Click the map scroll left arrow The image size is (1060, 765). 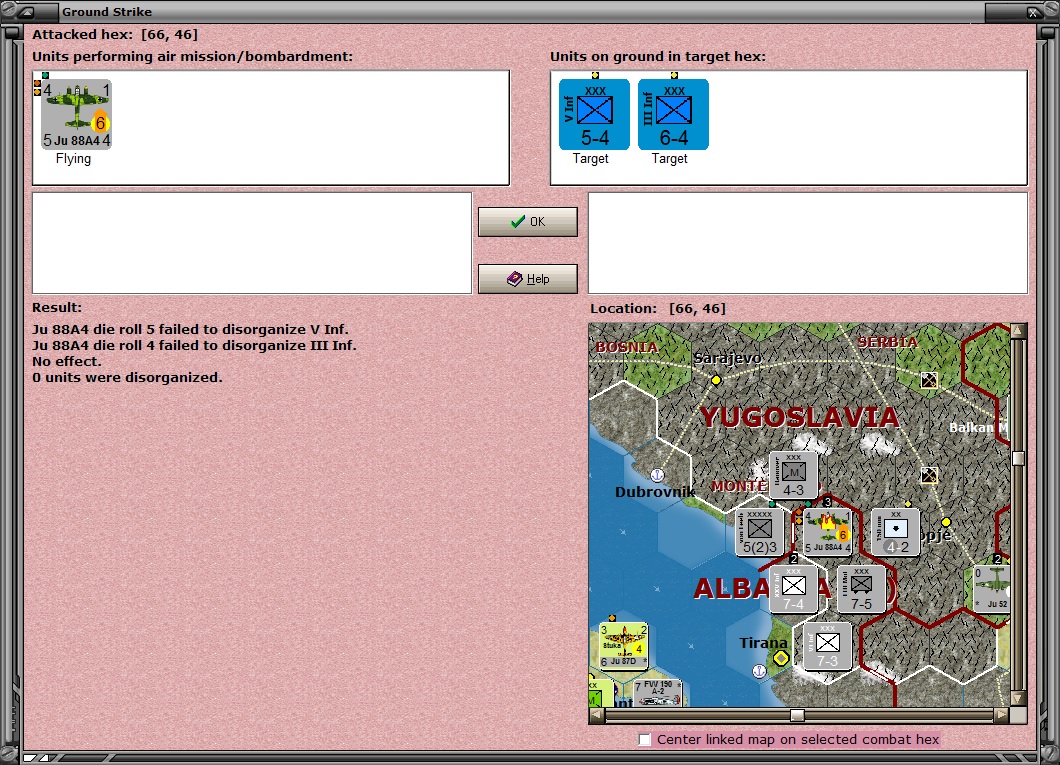pos(596,715)
